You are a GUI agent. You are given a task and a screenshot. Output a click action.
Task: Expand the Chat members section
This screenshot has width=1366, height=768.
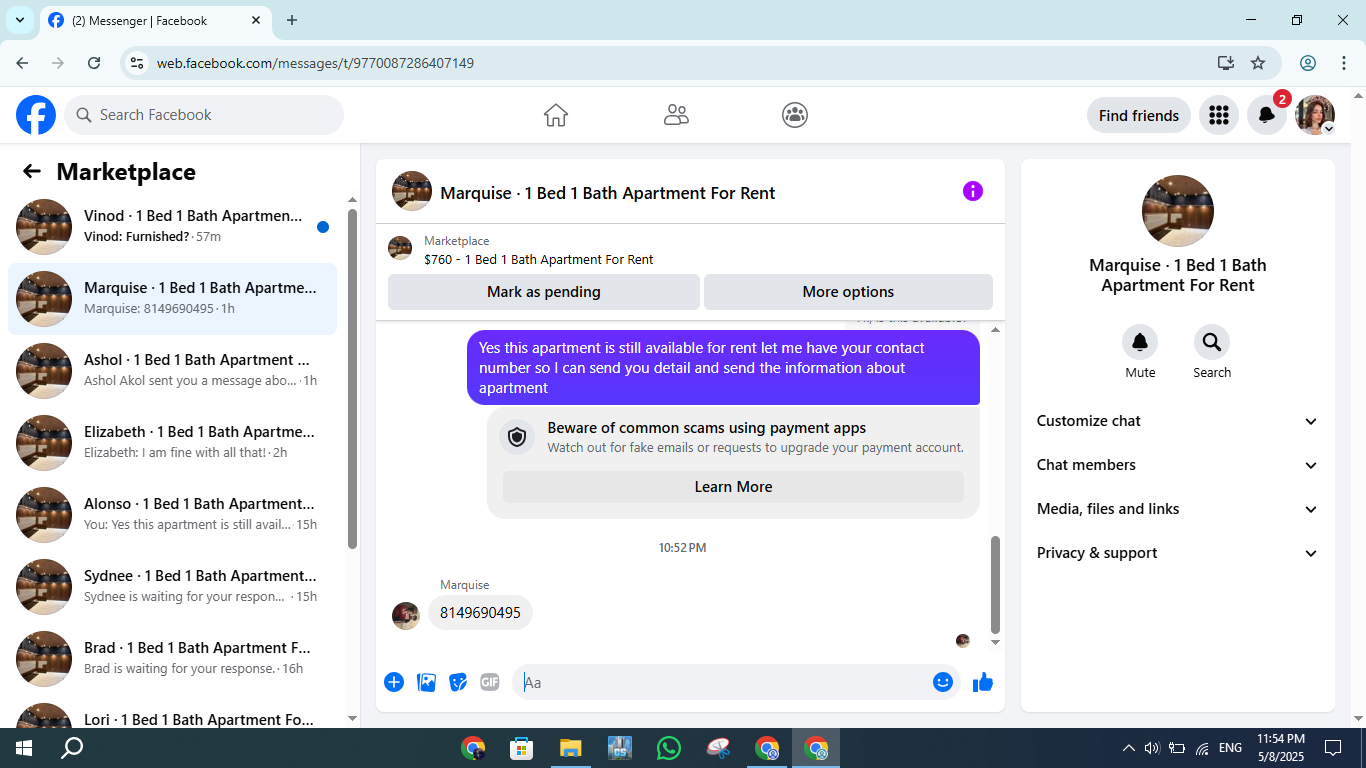tap(1178, 465)
